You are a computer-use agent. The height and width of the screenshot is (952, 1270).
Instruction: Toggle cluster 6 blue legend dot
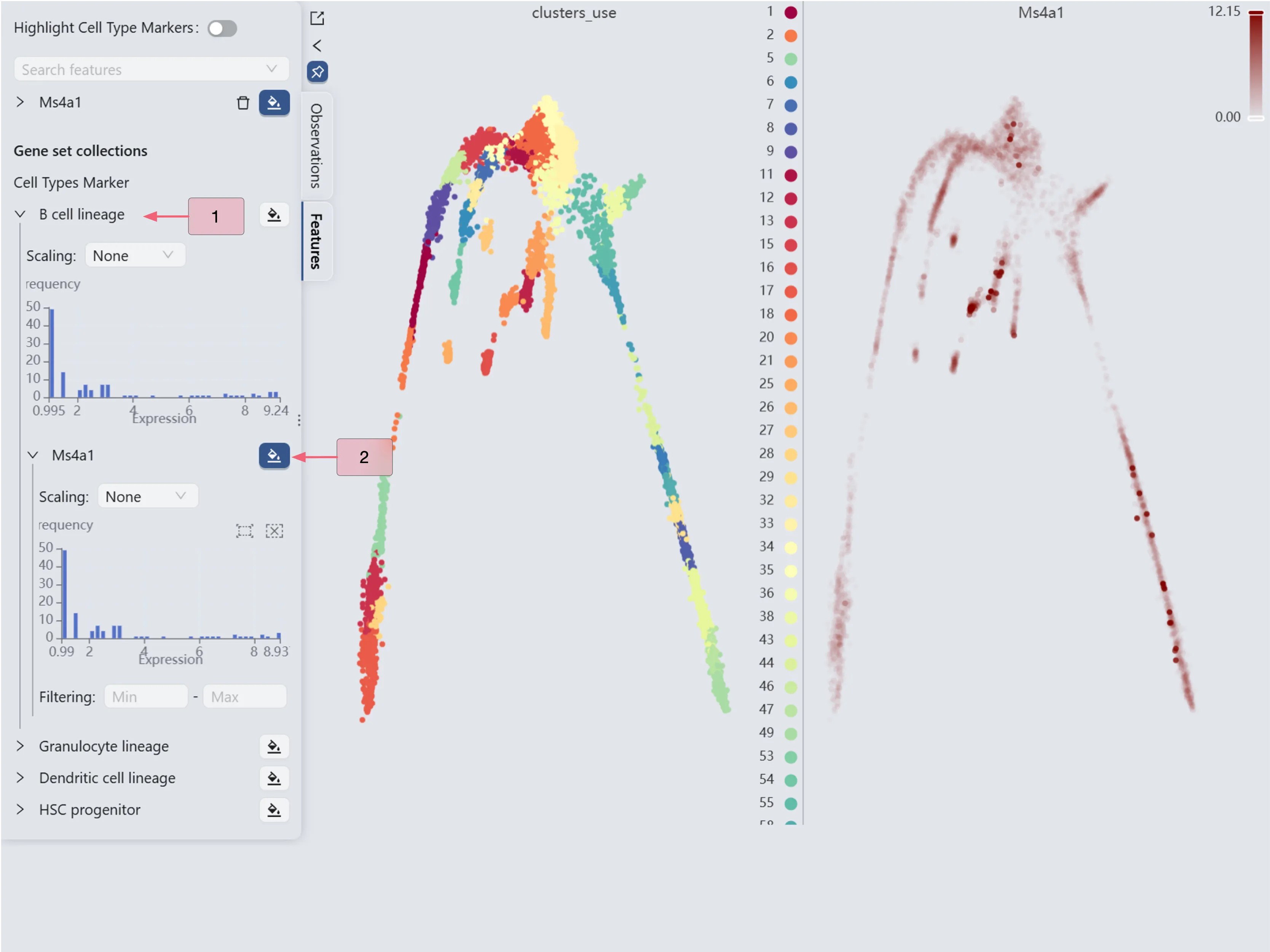[791, 82]
